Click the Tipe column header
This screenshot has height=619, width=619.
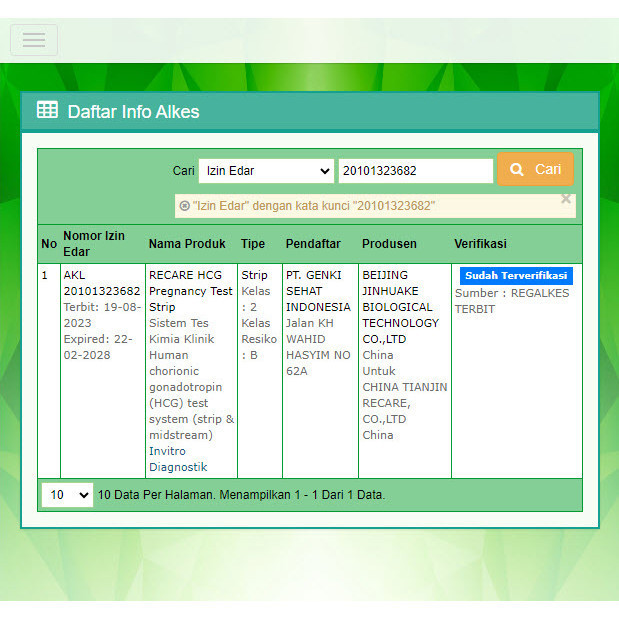click(253, 244)
